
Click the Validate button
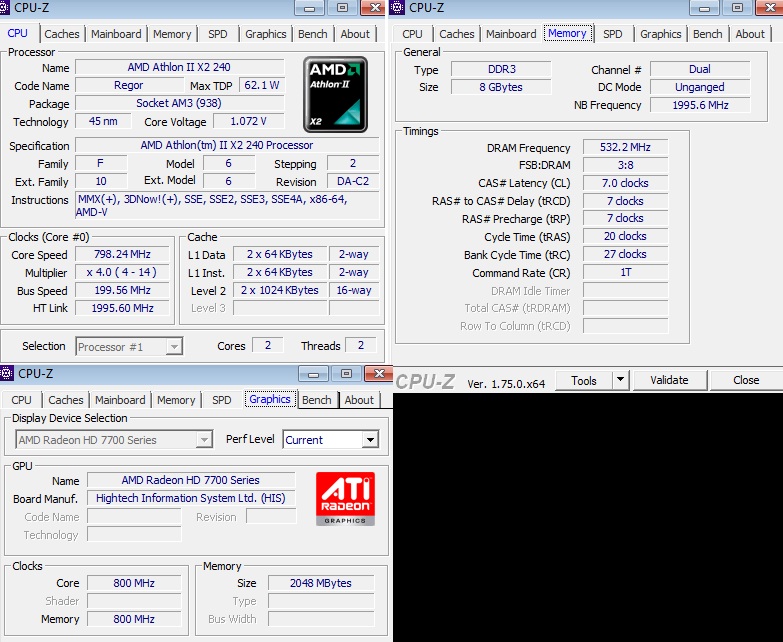pos(669,380)
